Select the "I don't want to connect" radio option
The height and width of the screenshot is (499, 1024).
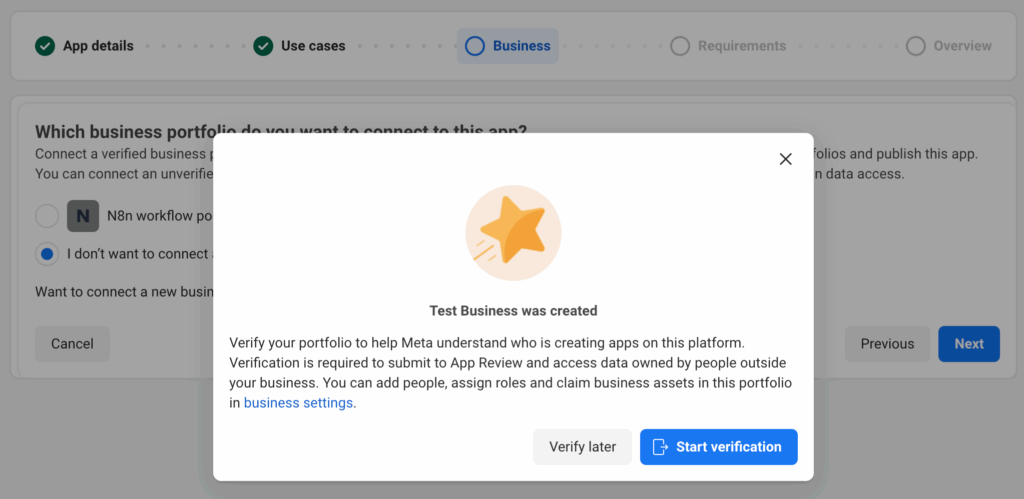[x=47, y=254]
